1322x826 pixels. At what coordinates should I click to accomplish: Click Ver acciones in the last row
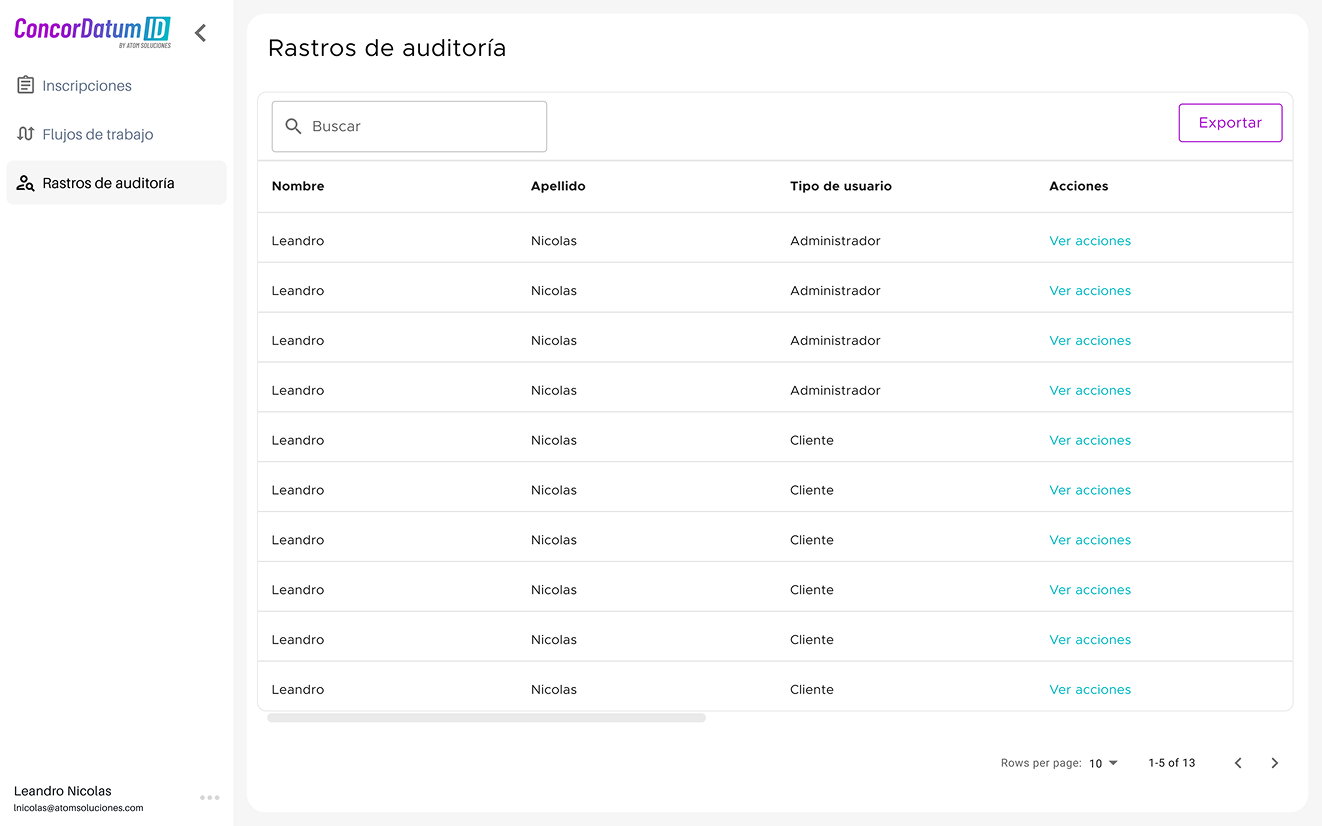pos(1090,690)
